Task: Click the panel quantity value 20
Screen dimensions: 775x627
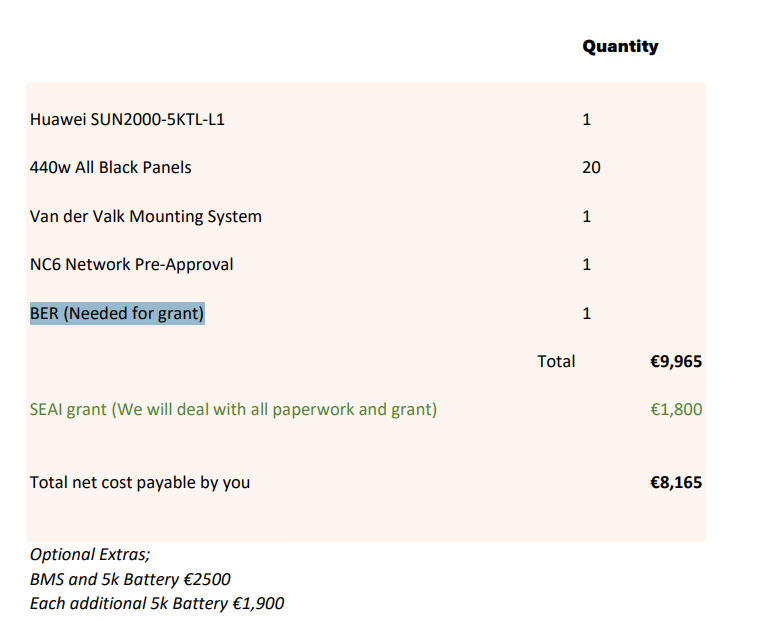Action: [591, 167]
